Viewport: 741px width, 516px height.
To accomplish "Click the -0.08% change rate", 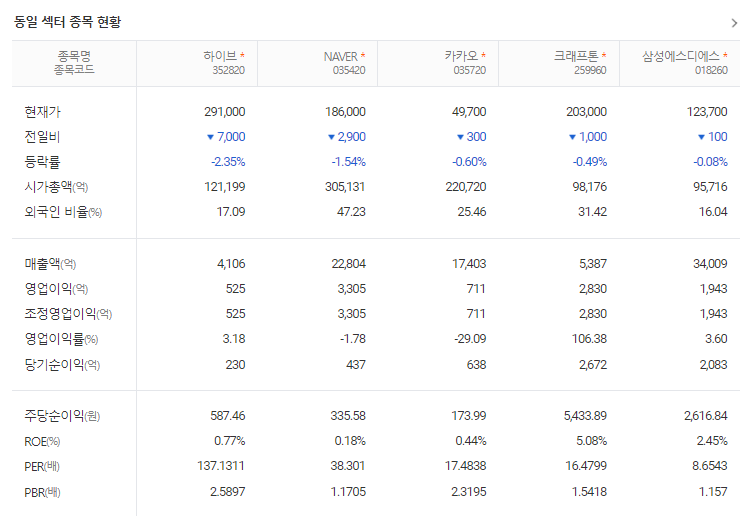I will (x=710, y=162).
